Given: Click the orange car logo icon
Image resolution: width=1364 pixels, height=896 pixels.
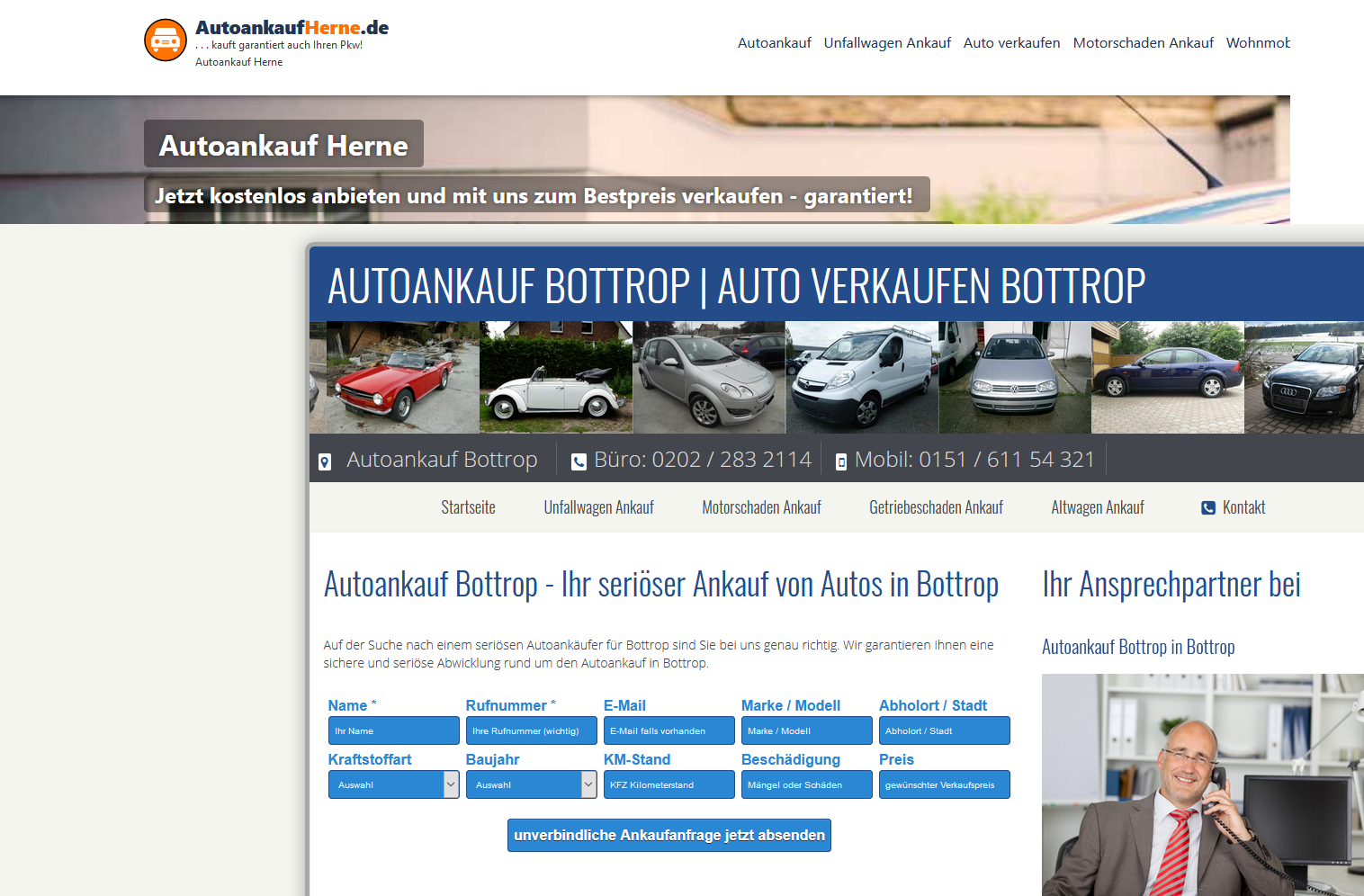Looking at the screenshot, I should pos(166,40).
